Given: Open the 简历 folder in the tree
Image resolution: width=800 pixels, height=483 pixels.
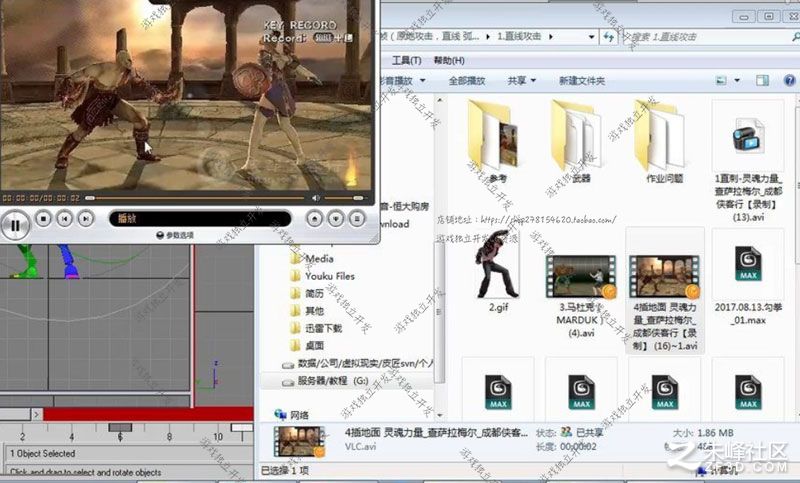Looking at the screenshot, I should click(x=307, y=293).
